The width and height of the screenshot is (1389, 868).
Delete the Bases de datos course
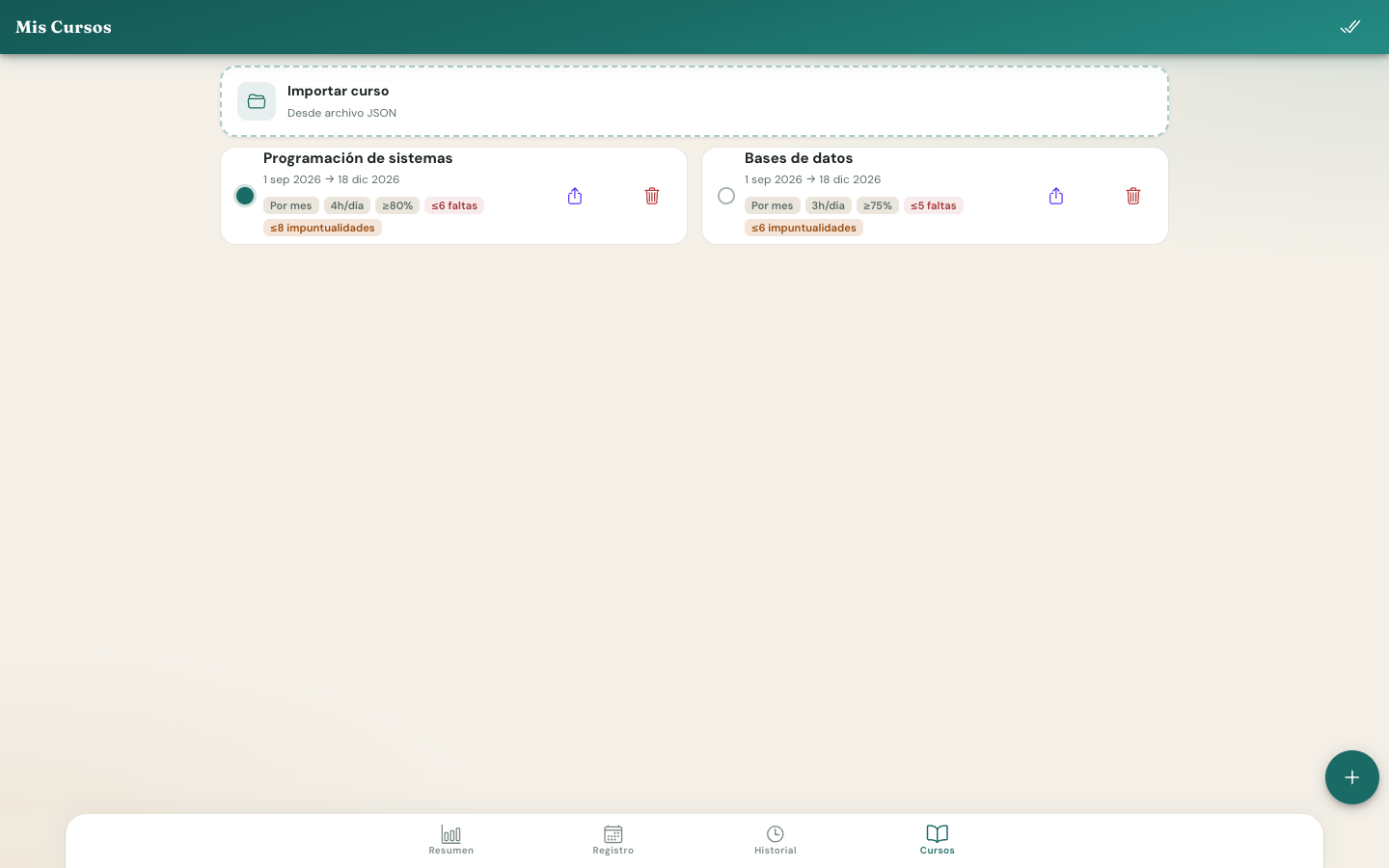coord(1133,196)
